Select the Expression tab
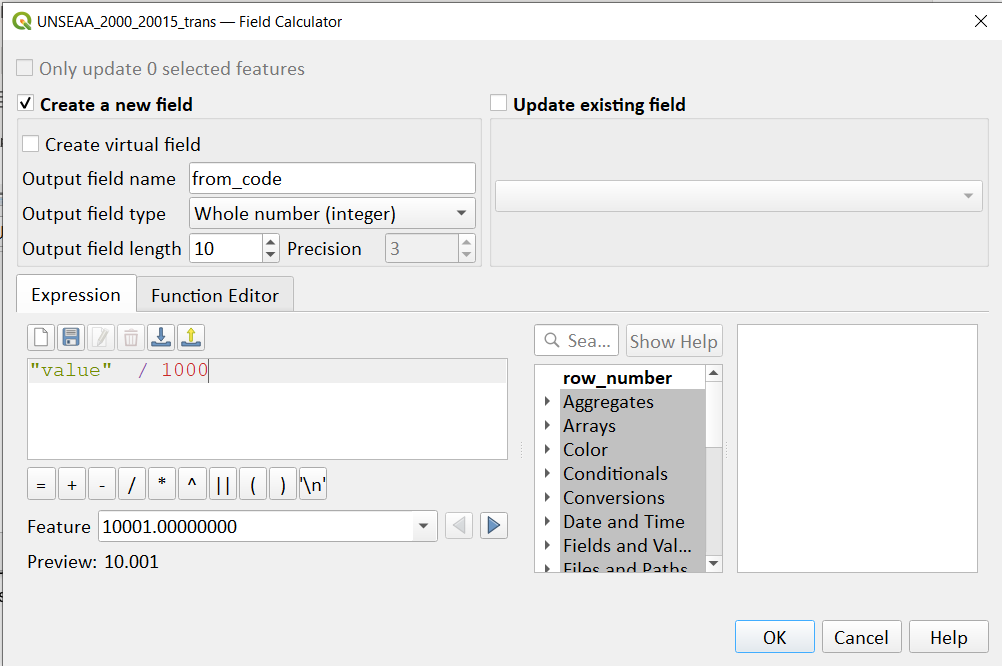1002x666 pixels. (76, 295)
